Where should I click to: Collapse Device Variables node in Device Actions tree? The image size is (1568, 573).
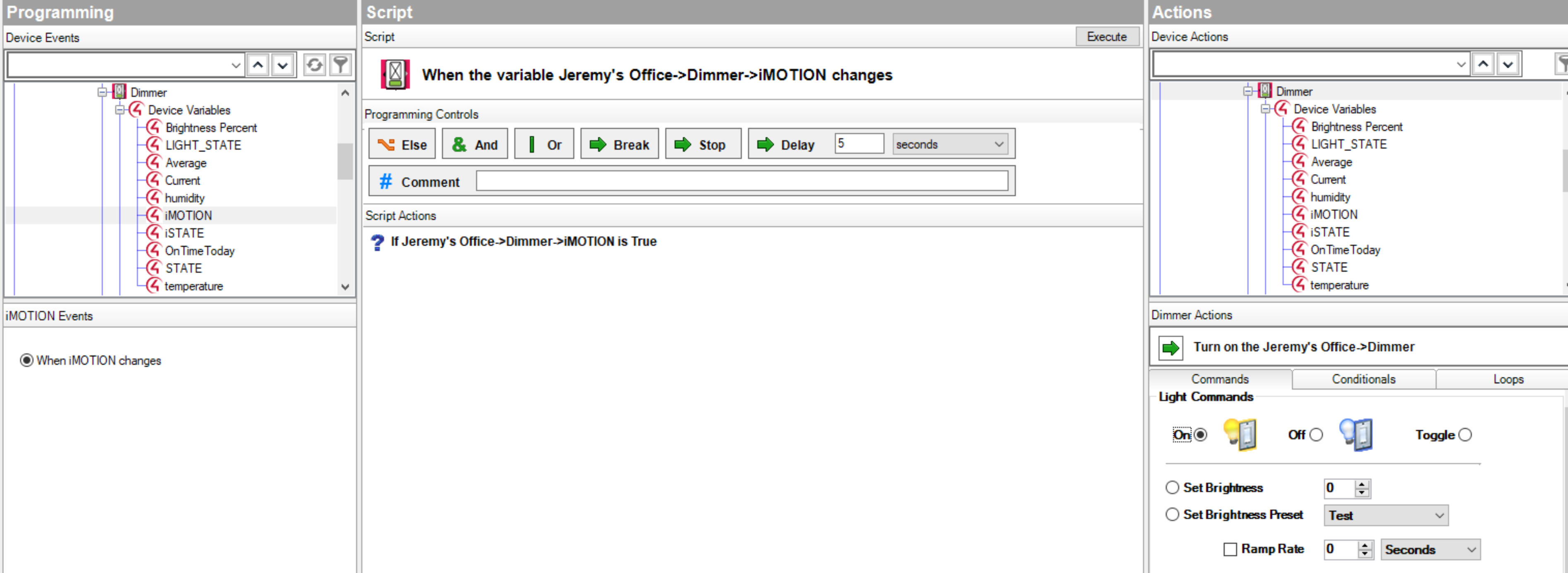1266,108
